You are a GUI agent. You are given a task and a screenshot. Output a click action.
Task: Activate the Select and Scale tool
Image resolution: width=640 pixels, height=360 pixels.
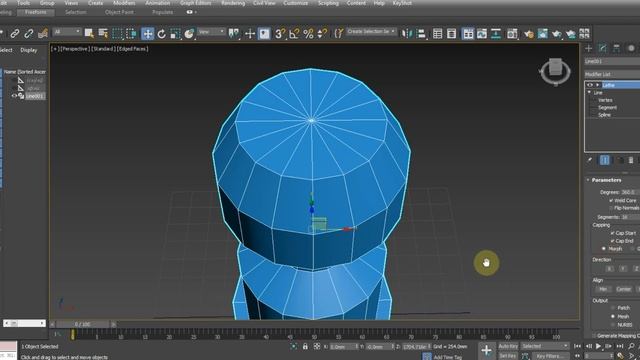175,33
